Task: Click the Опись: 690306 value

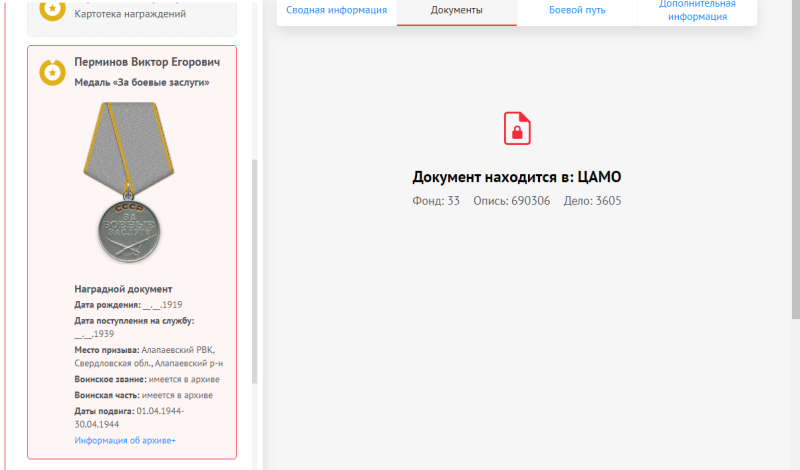Action: tap(512, 201)
